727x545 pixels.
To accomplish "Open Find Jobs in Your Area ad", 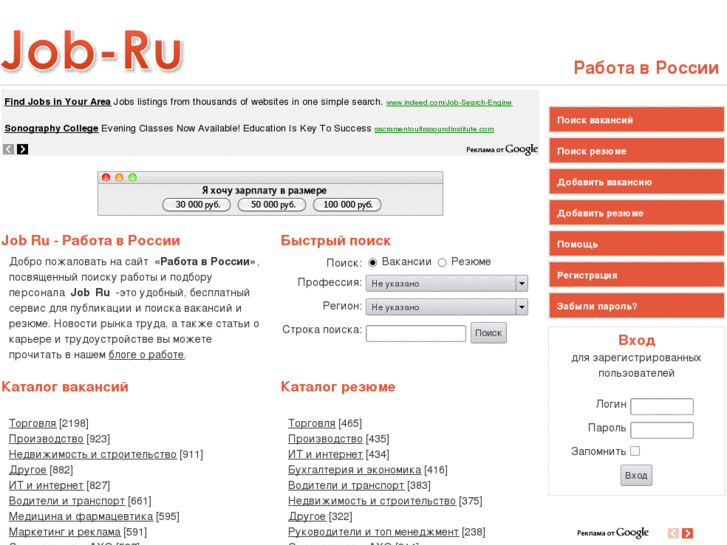I will pos(57,102).
